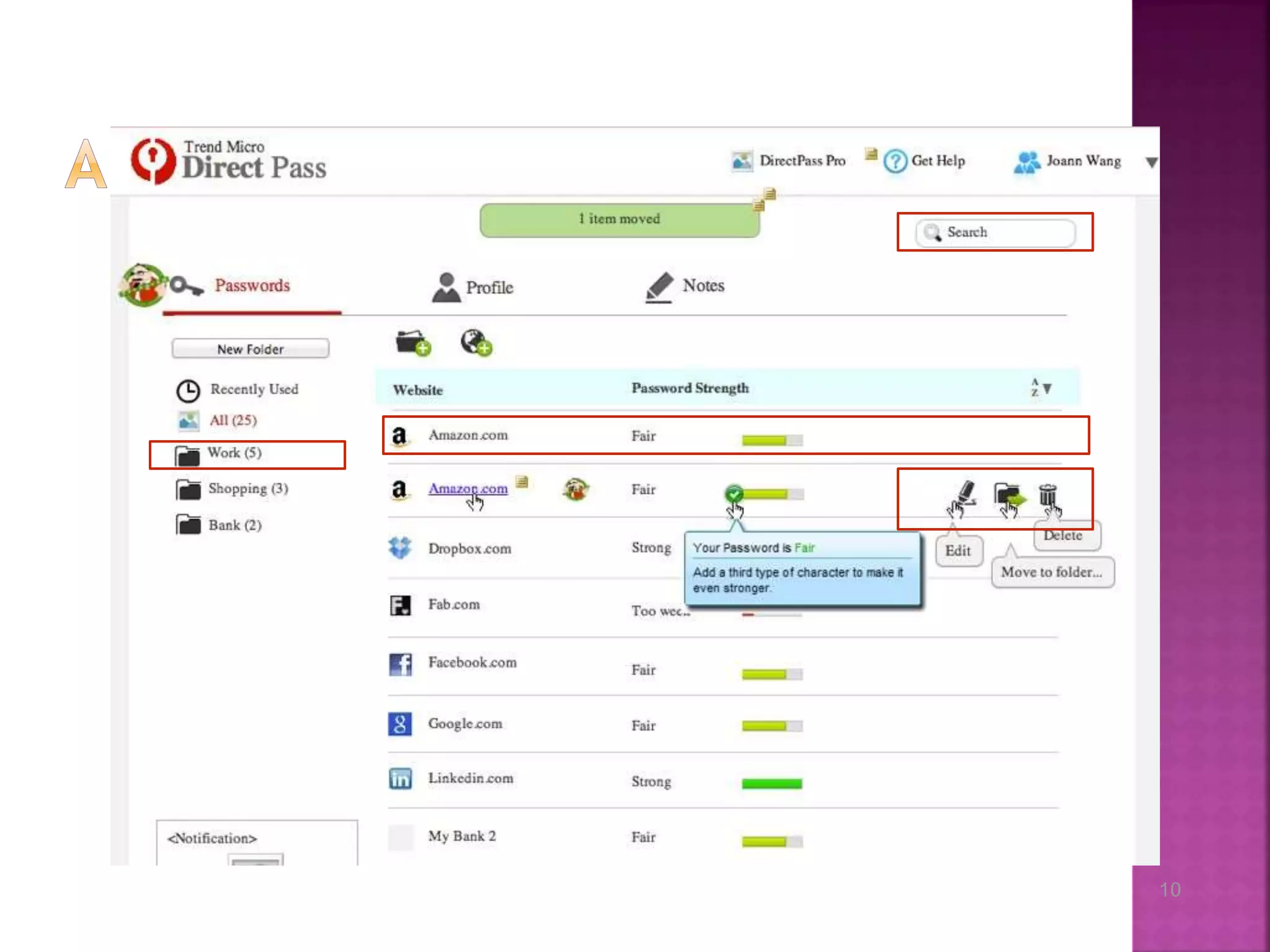Click the LinkedIn site icon
The height and width of the screenshot is (952, 1270).
(400, 778)
